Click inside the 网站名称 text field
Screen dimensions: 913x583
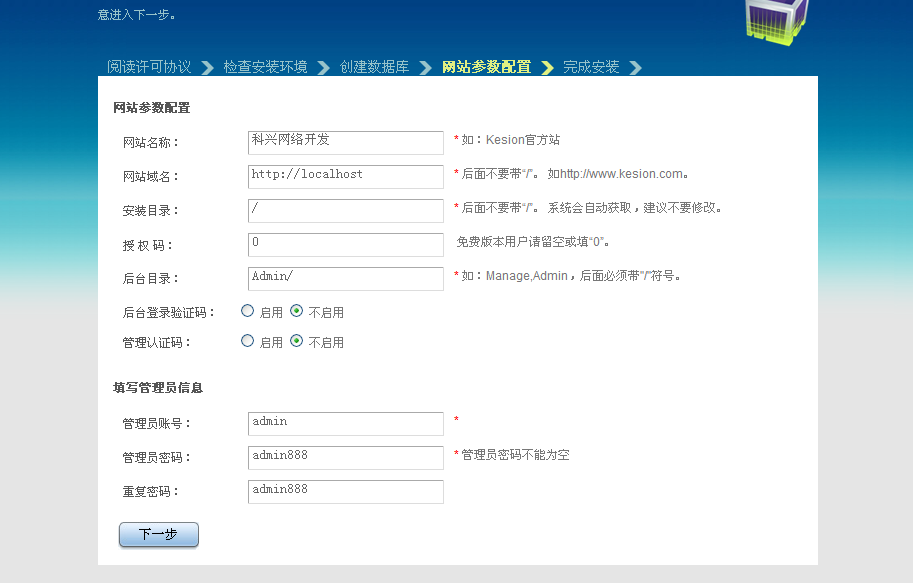click(x=345, y=143)
